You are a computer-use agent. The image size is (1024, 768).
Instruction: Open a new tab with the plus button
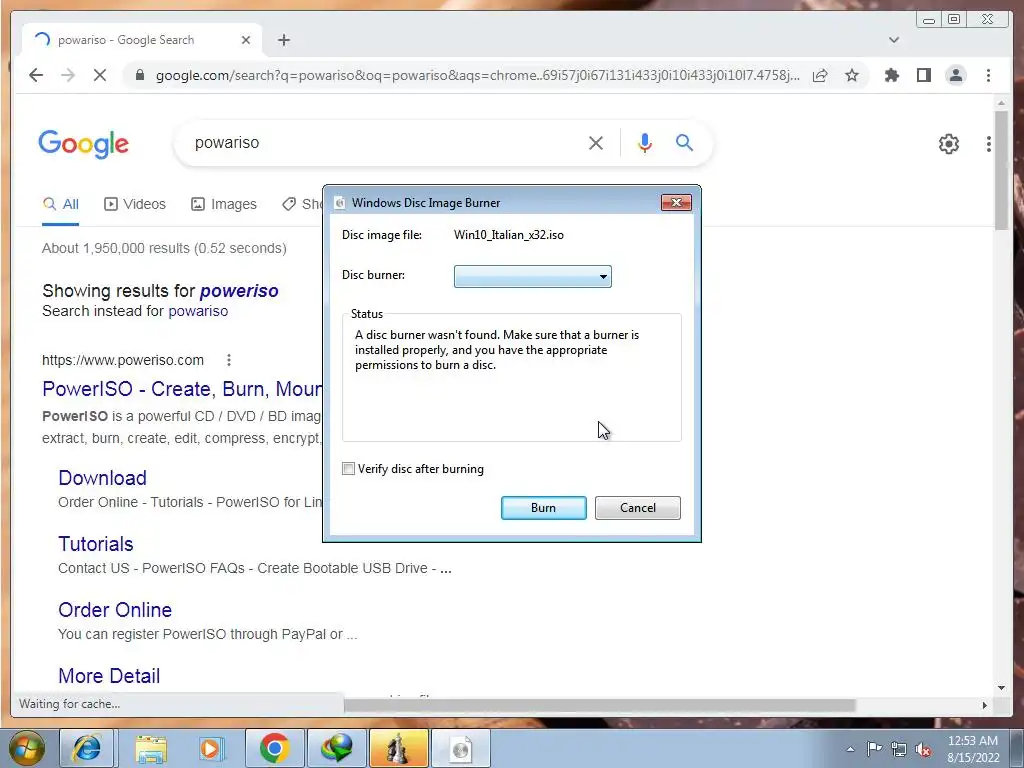click(283, 40)
